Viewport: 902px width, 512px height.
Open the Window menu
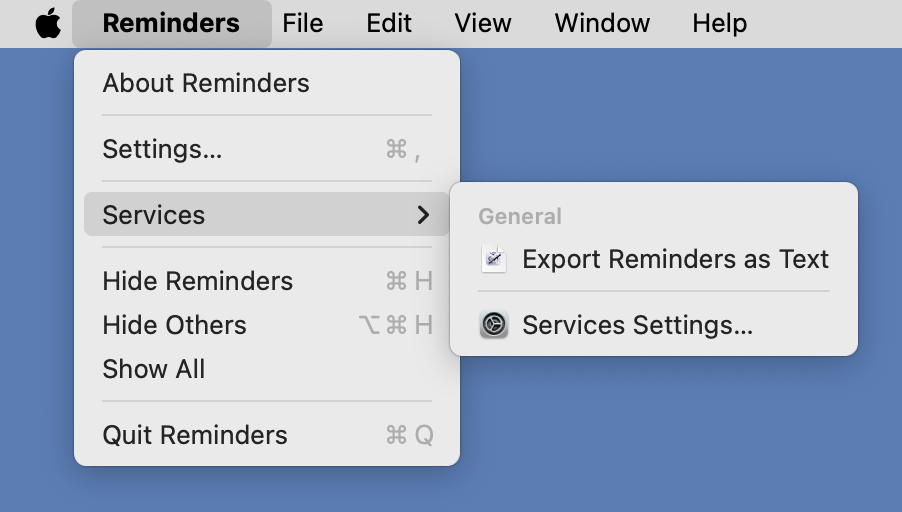pyautogui.click(x=602, y=23)
